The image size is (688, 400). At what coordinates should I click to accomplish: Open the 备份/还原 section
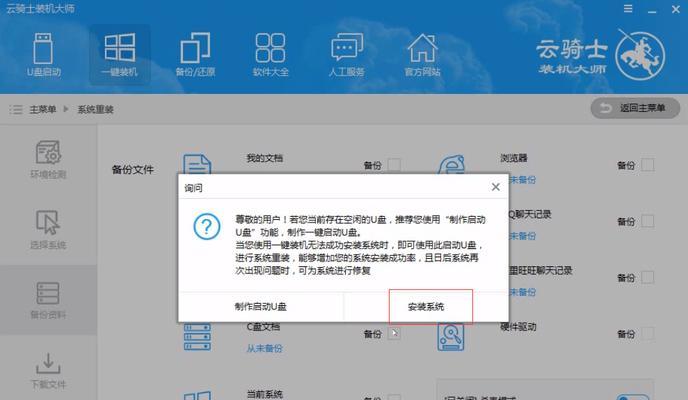point(195,55)
